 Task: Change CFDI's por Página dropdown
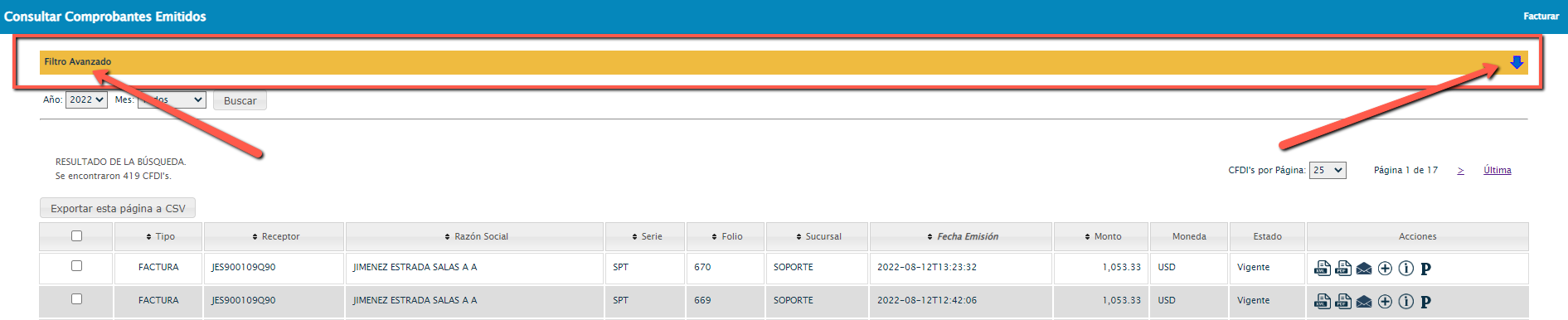tap(1328, 170)
